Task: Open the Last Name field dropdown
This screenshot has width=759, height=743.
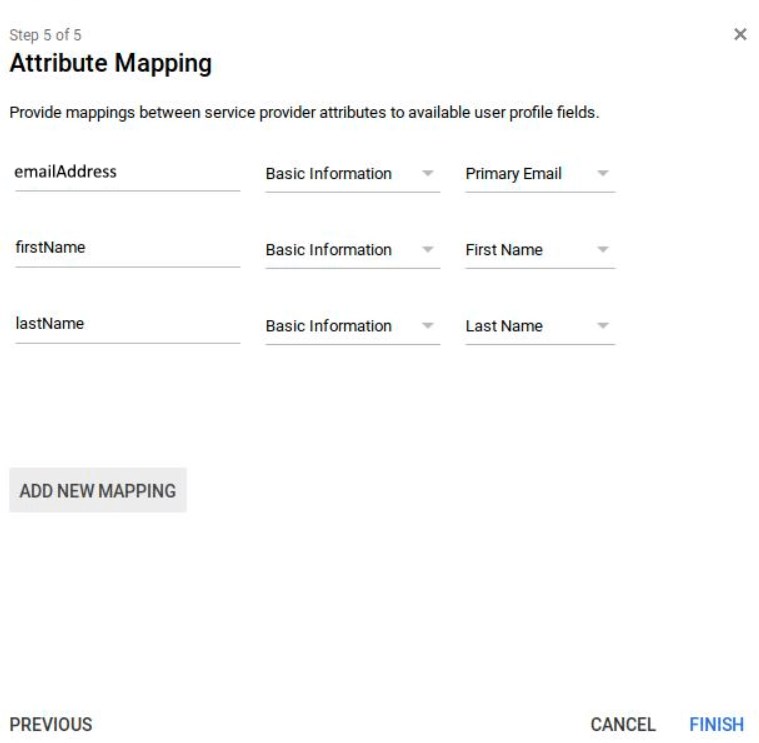Action: click(540, 326)
